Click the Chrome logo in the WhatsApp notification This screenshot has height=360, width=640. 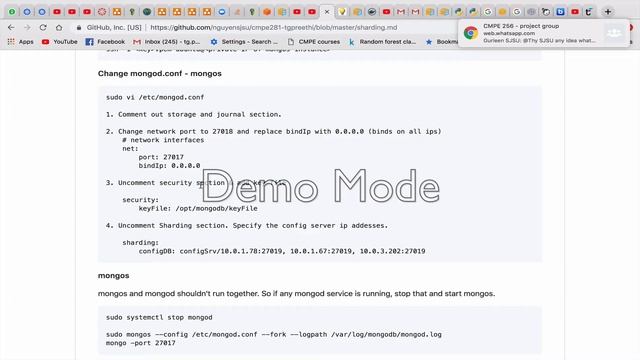point(471,33)
